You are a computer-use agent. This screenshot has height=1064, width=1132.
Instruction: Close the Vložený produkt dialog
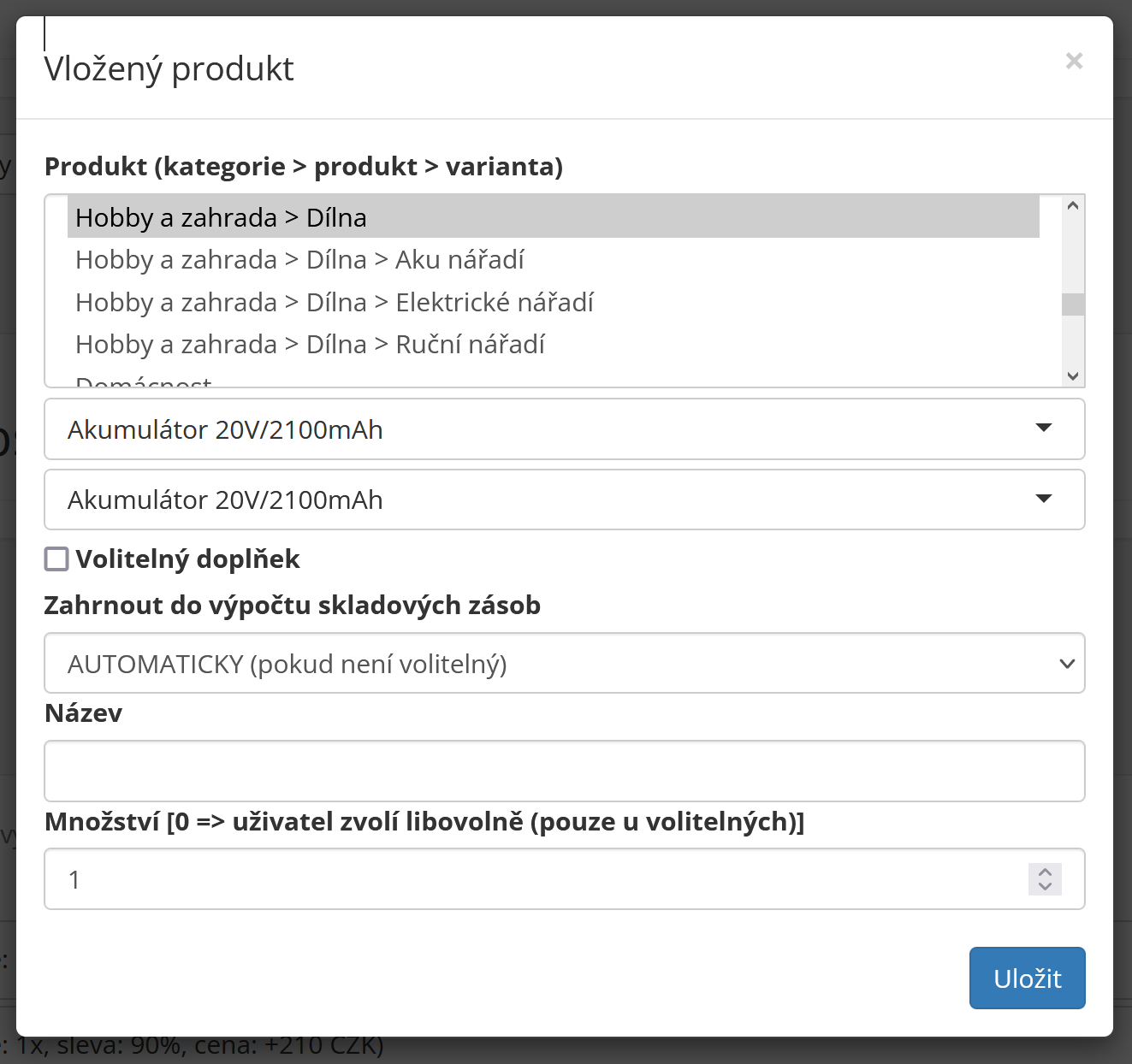coord(1074,61)
